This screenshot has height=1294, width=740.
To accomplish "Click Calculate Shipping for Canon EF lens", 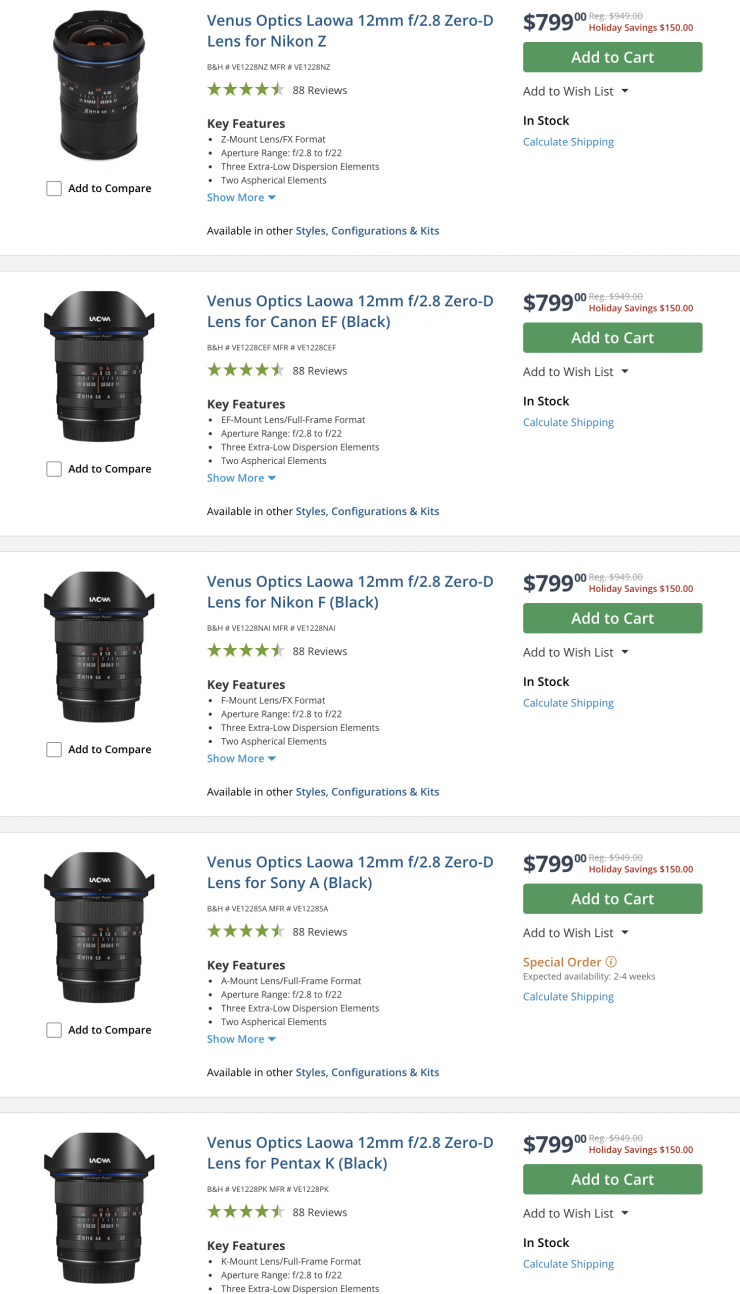I will (568, 423).
